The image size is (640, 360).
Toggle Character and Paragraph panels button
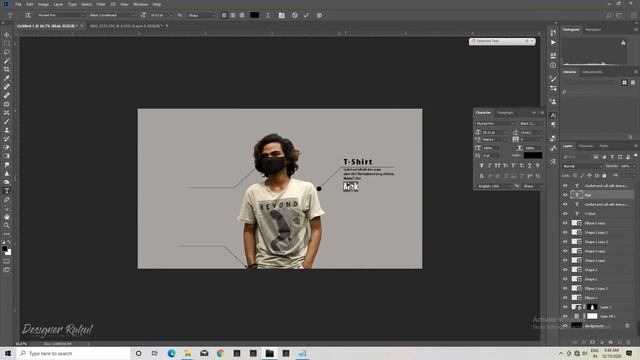282,15
